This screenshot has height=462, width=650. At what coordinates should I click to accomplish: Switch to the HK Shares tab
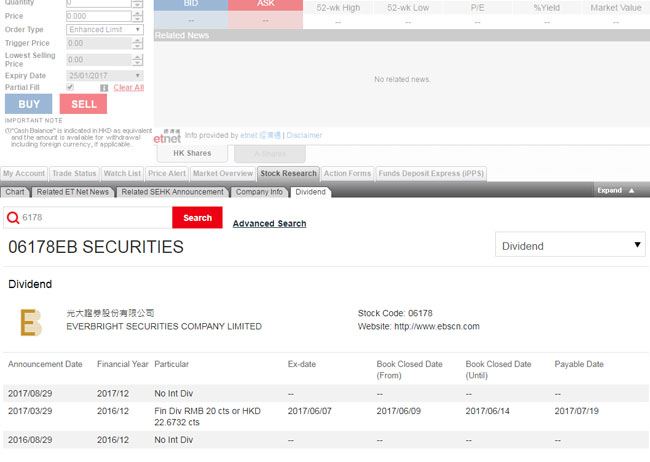click(192, 153)
